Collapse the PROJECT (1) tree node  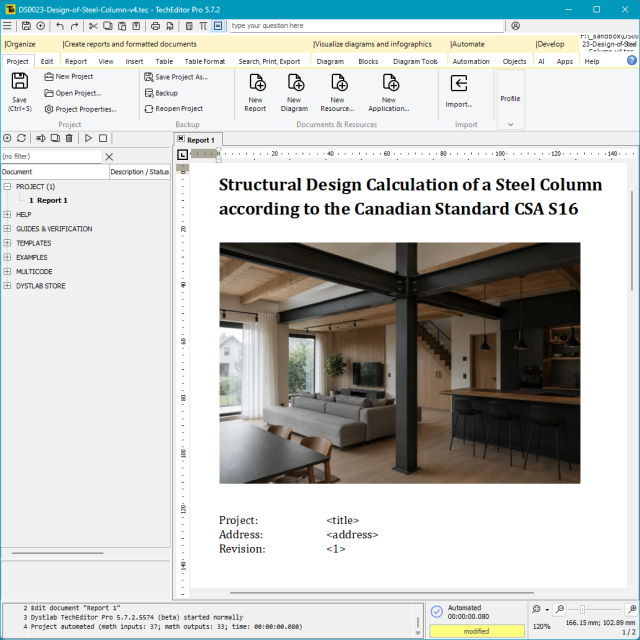[x=7, y=187]
